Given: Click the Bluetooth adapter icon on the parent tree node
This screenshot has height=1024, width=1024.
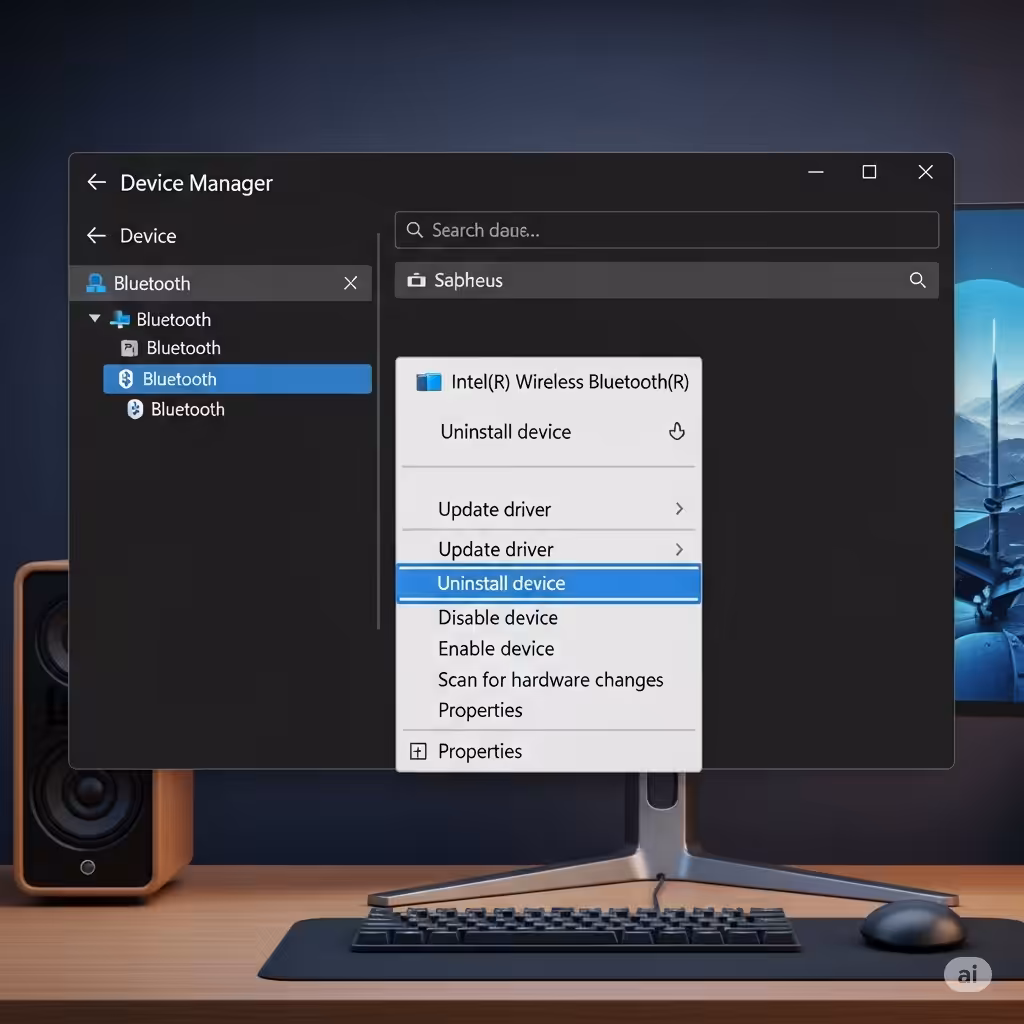Looking at the screenshot, I should click(x=120, y=319).
